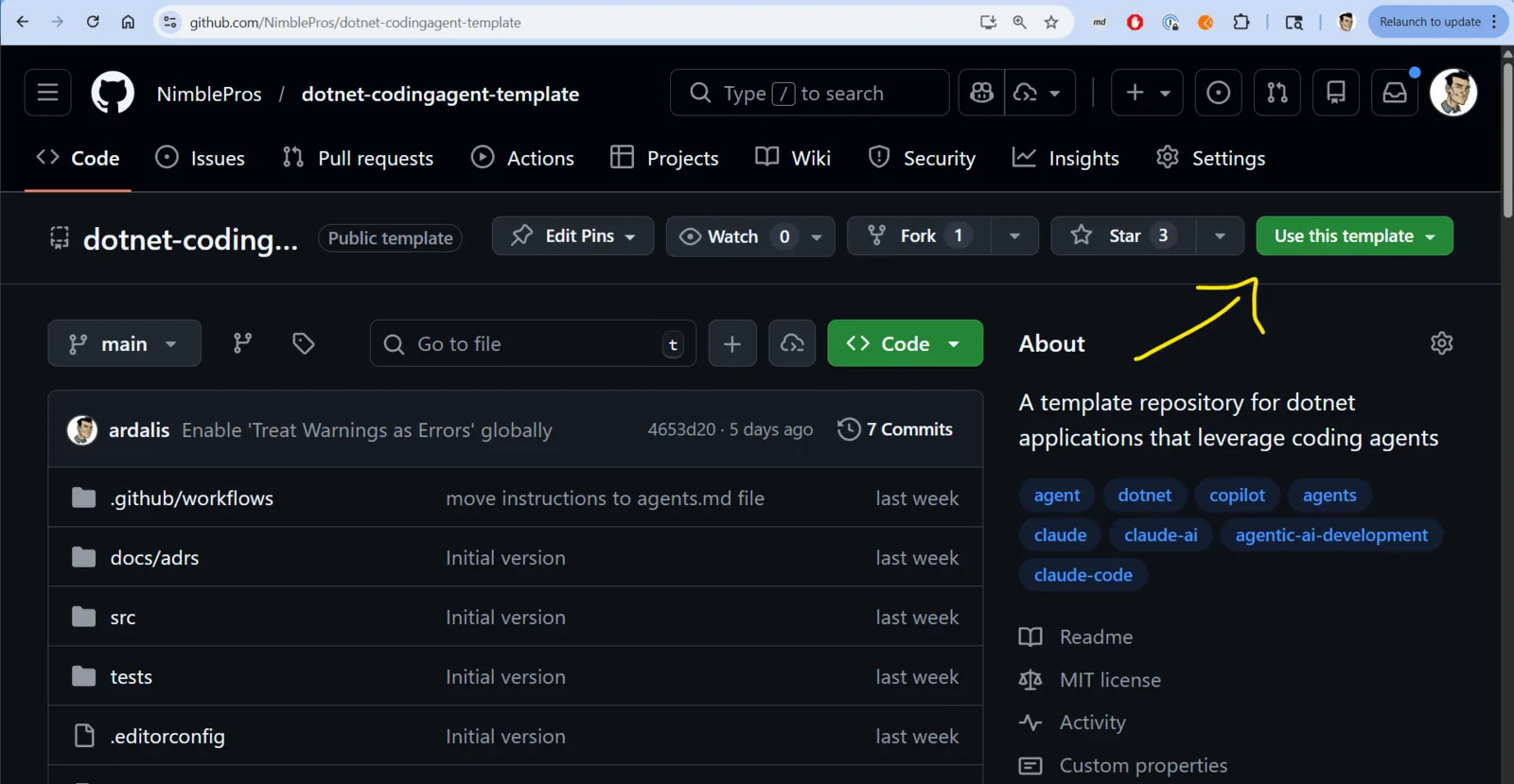Select the claude-code topic tag
The width and height of the screenshot is (1514, 784).
[1083, 575]
